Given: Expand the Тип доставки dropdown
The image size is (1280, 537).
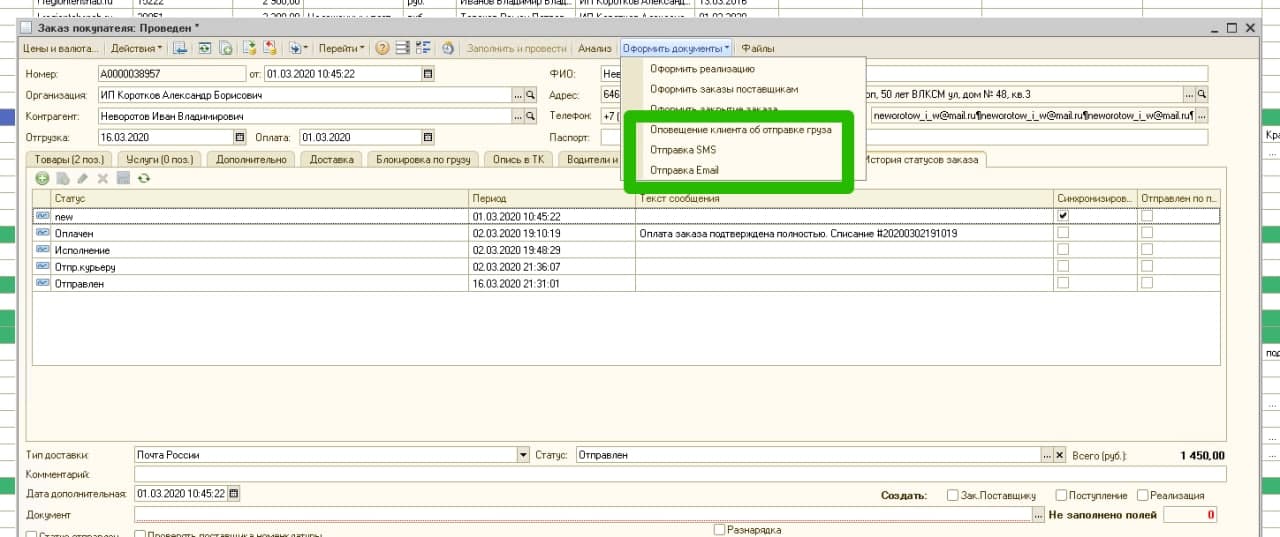Looking at the screenshot, I should pos(523,455).
